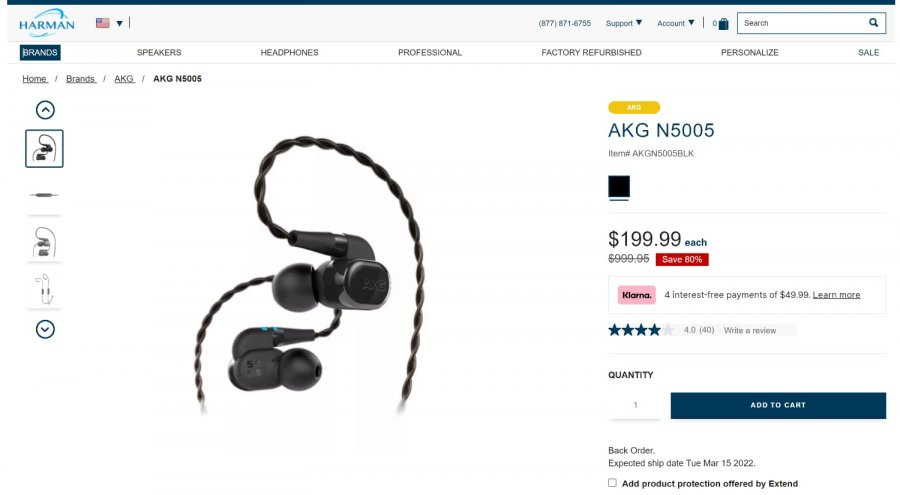Select the inline remote cable thumbnail
This screenshot has height=495, width=900.
[44, 195]
